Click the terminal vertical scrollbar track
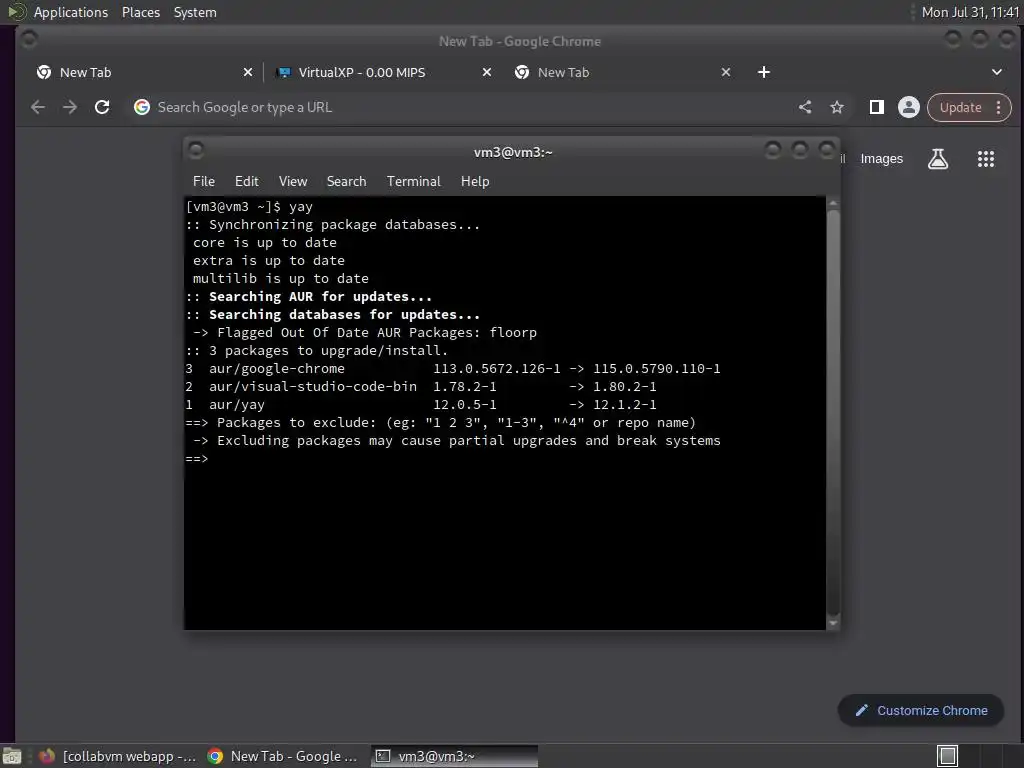The width and height of the screenshot is (1024, 768). click(x=833, y=411)
